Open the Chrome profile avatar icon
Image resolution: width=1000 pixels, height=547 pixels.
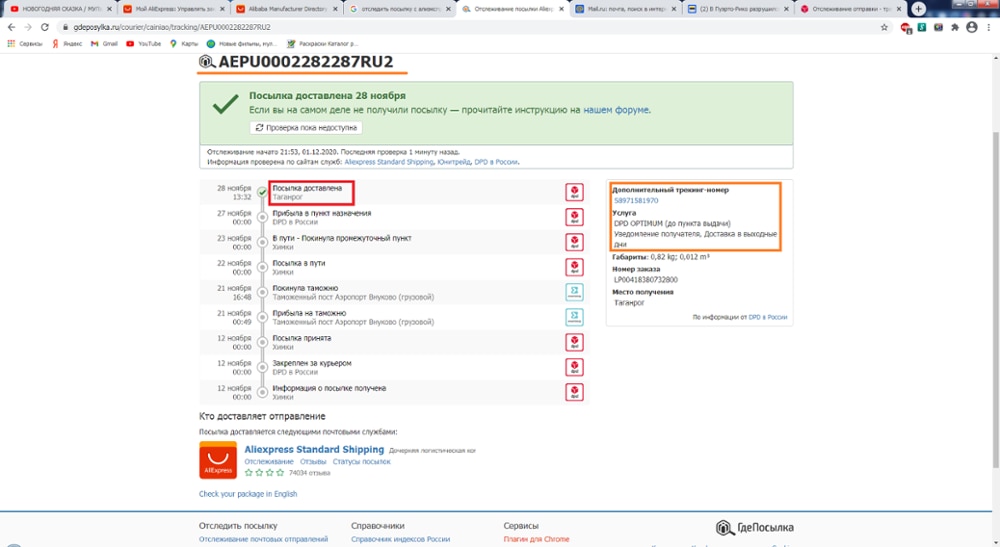[x=971, y=27]
